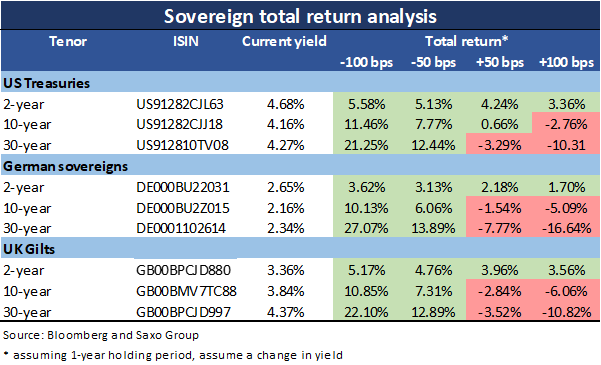The image size is (601, 365).
Task: Click the UK Gilts section row
Action: 300,249
